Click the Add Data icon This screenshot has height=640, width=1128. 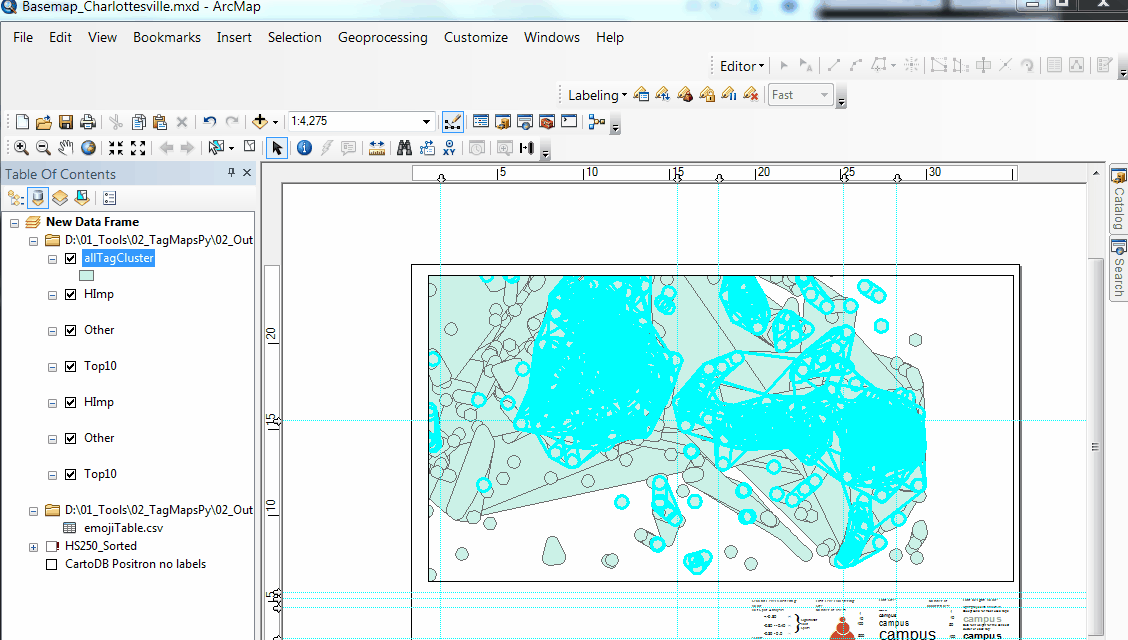(260, 121)
